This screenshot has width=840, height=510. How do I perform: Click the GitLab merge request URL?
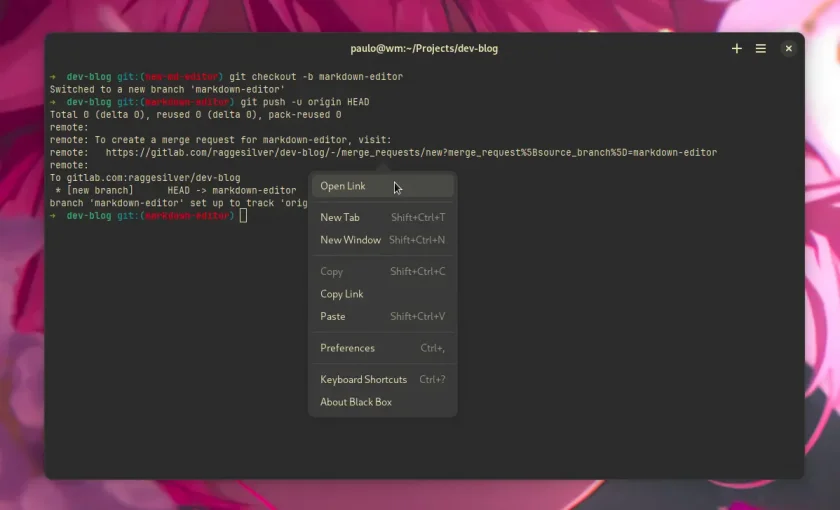pos(411,153)
